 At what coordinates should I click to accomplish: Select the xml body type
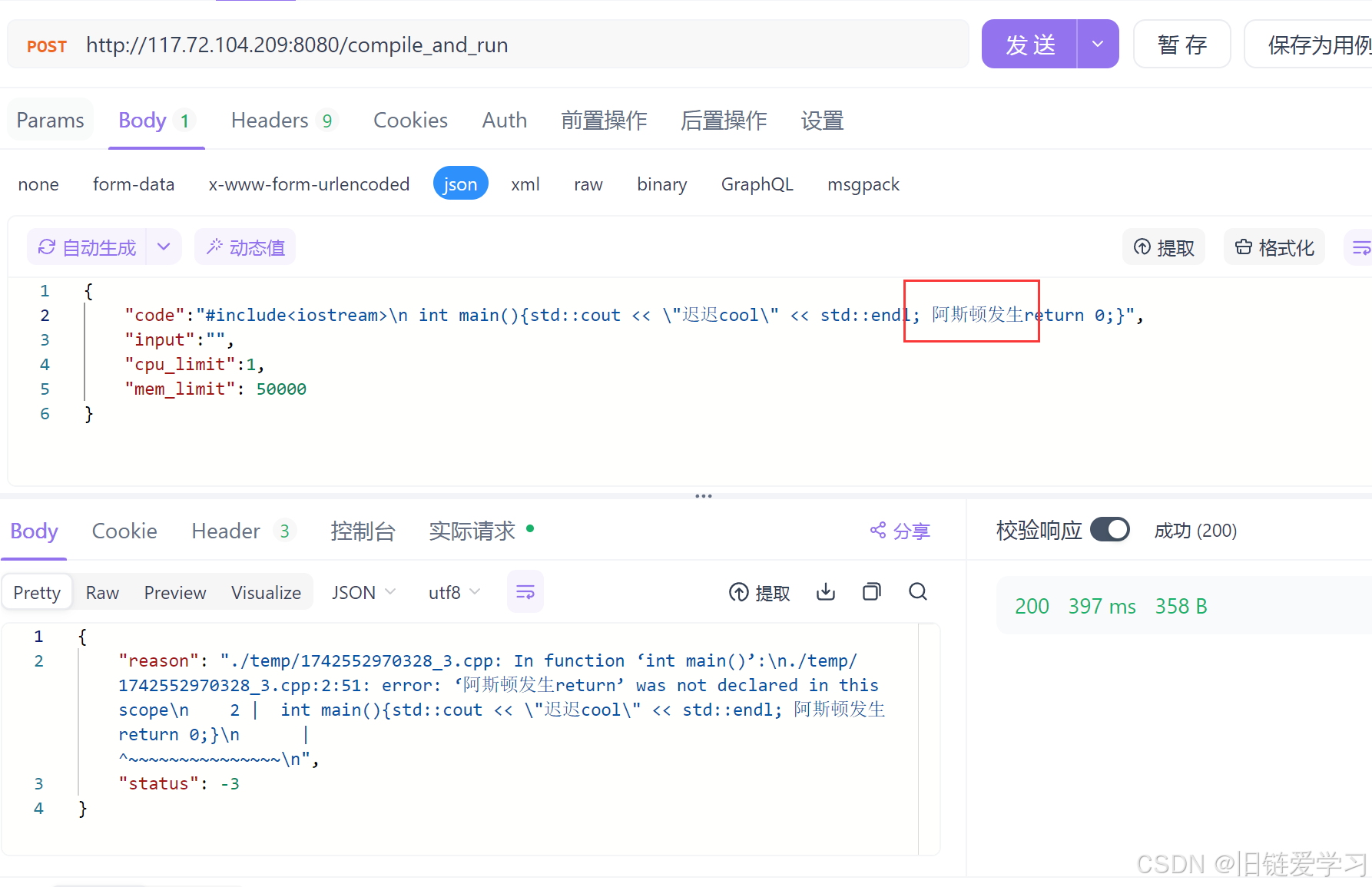pos(525,184)
